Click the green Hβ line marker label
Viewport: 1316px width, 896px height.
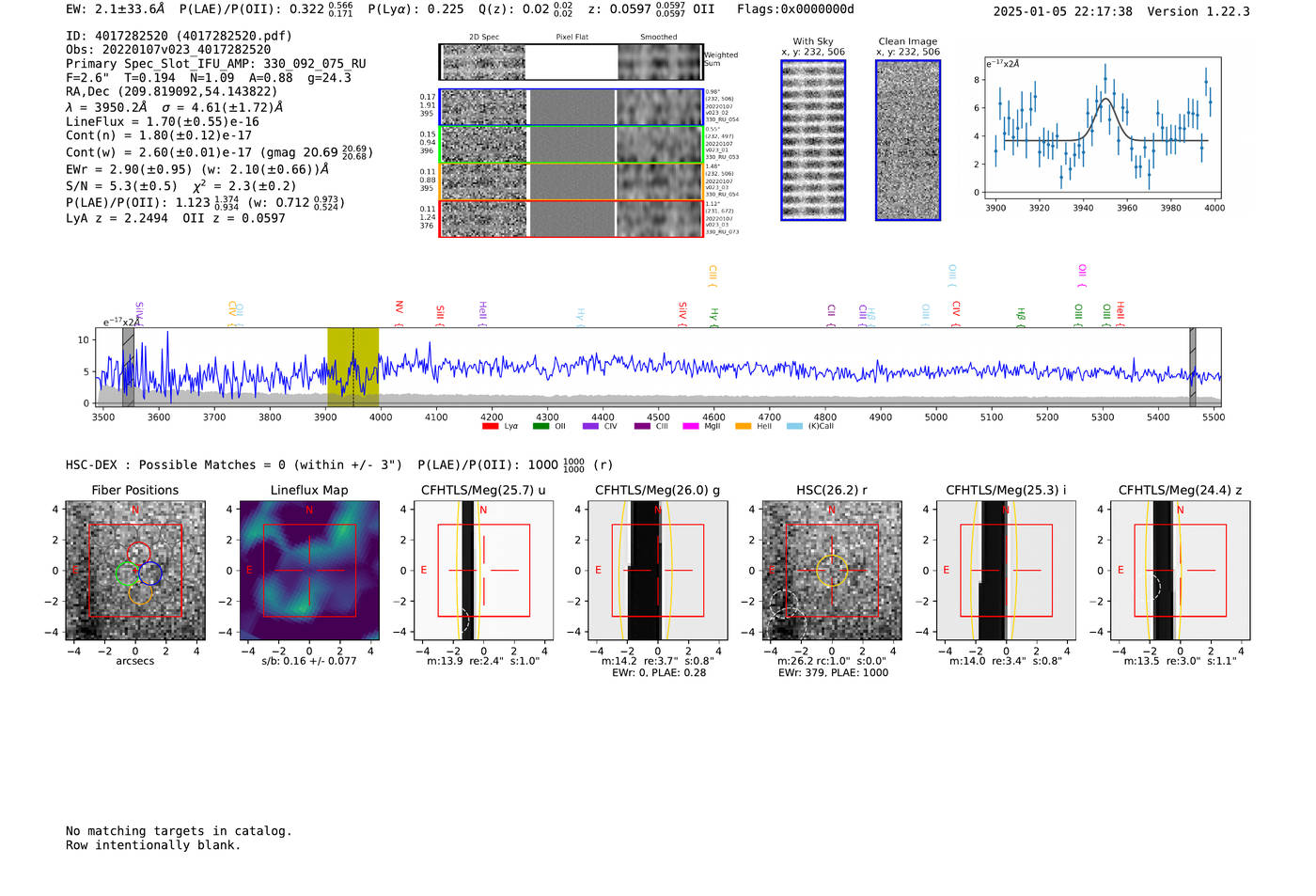coord(1021,316)
